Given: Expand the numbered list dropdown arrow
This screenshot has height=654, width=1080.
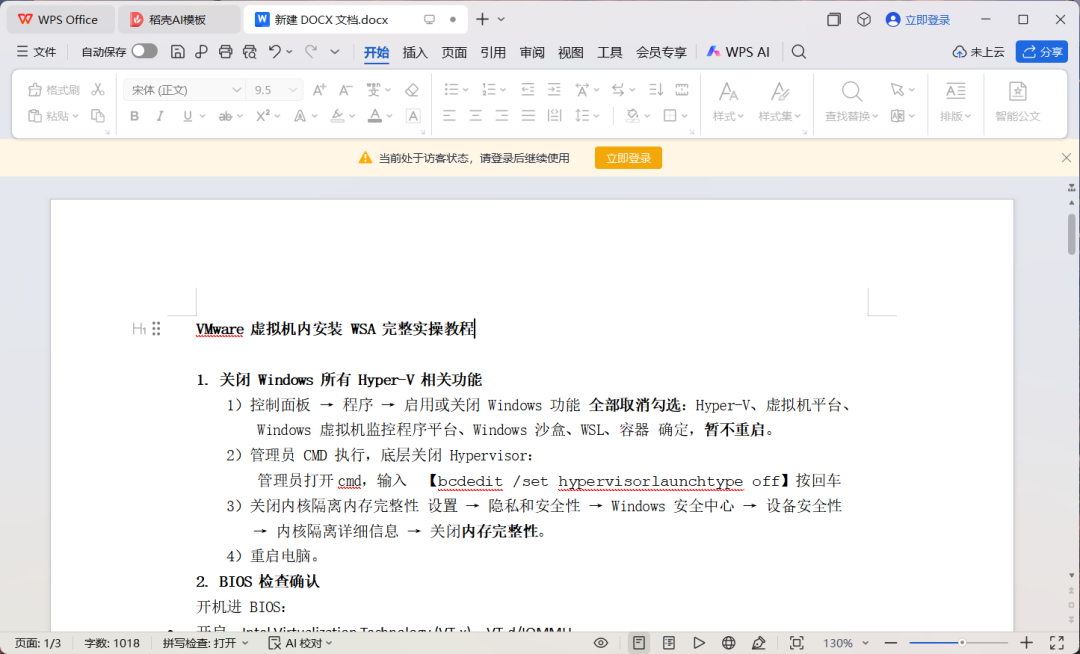Looking at the screenshot, I should tap(503, 90).
